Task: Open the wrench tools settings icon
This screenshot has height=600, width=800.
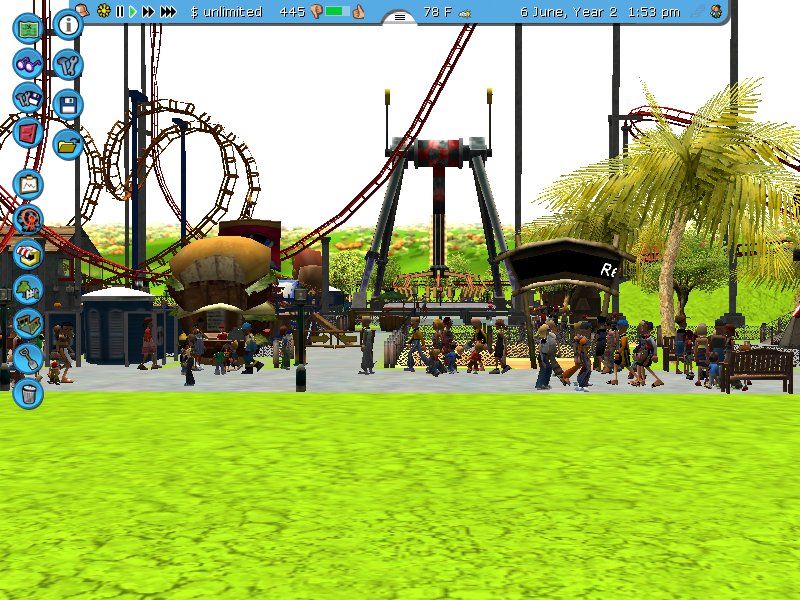Action: [x=67, y=64]
